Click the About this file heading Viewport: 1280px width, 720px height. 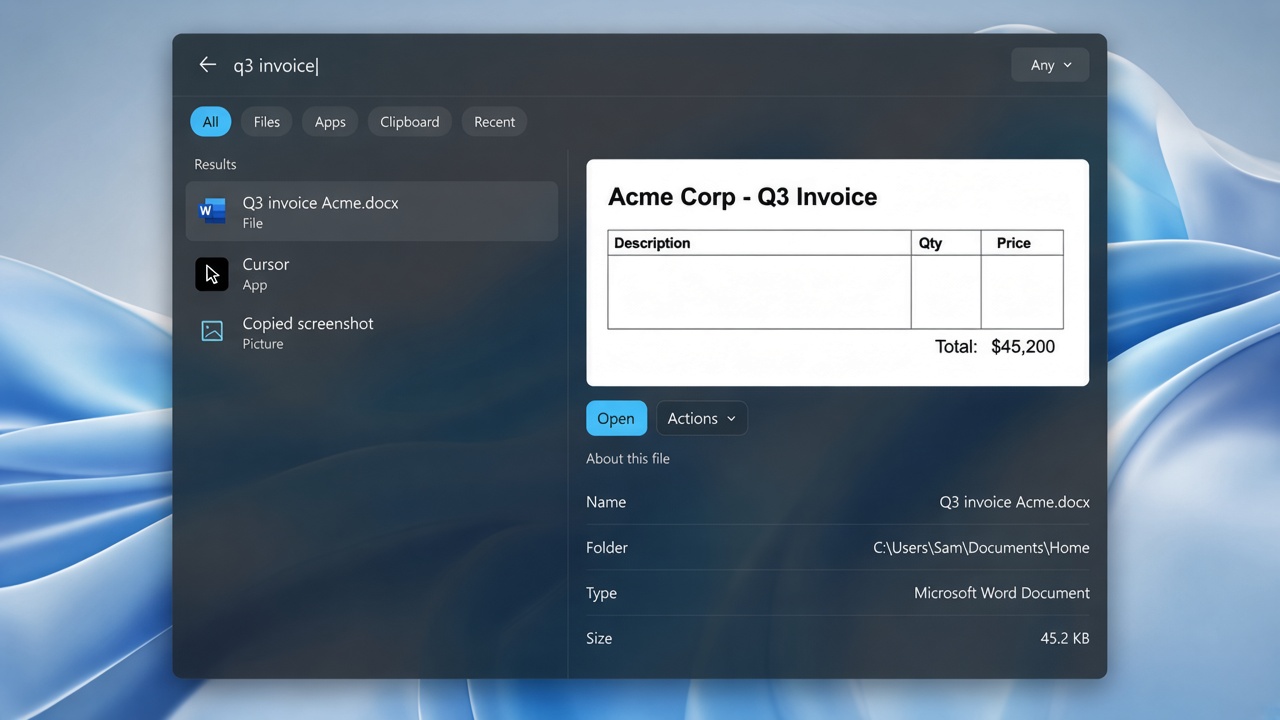click(x=628, y=458)
